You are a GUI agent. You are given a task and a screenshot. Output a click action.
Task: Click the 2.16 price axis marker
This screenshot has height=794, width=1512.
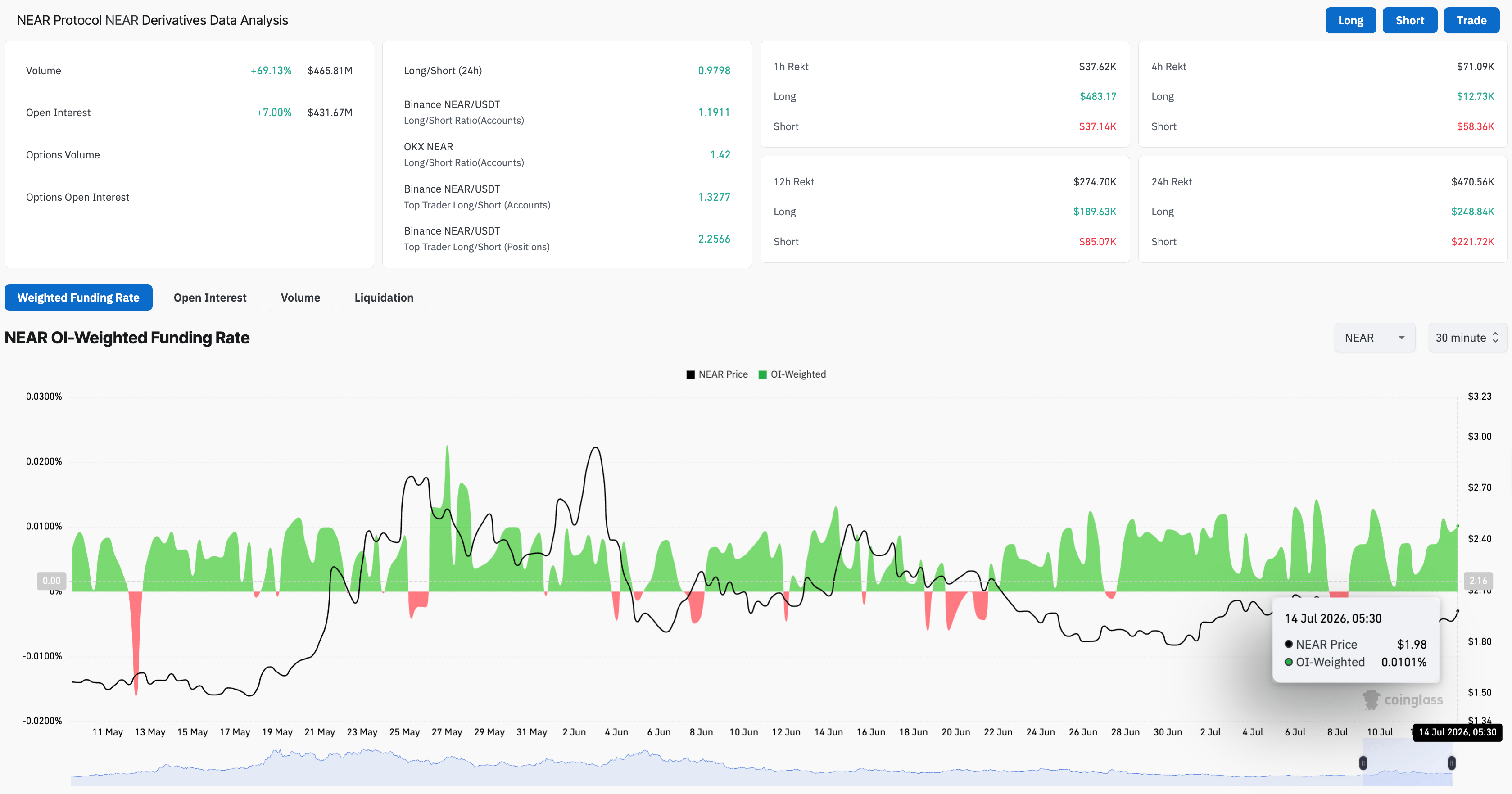coord(1478,581)
